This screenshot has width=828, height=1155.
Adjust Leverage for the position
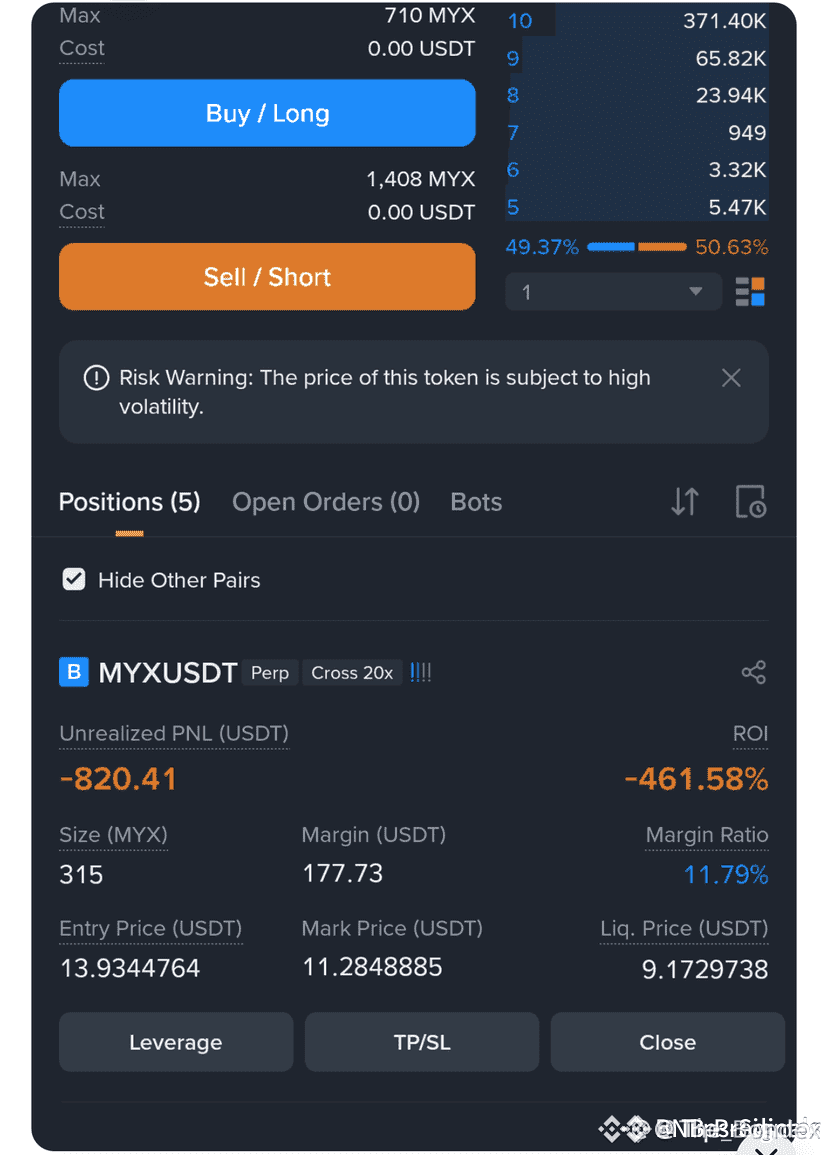(176, 1042)
